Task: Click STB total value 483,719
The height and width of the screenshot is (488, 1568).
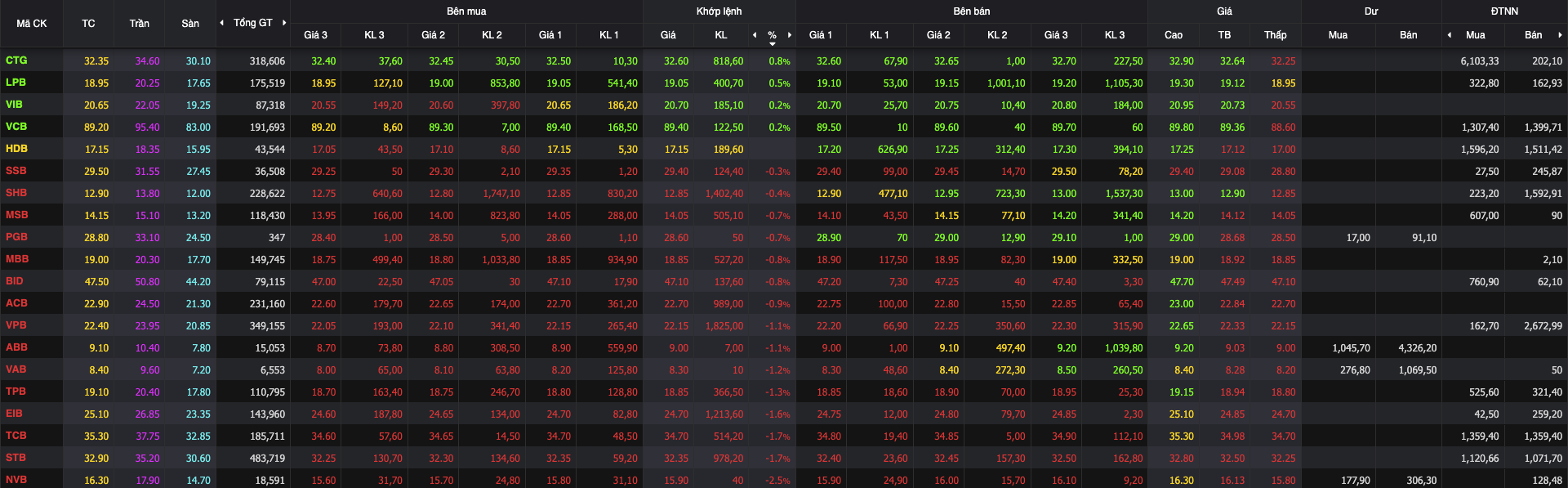Action: coord(267,459)
